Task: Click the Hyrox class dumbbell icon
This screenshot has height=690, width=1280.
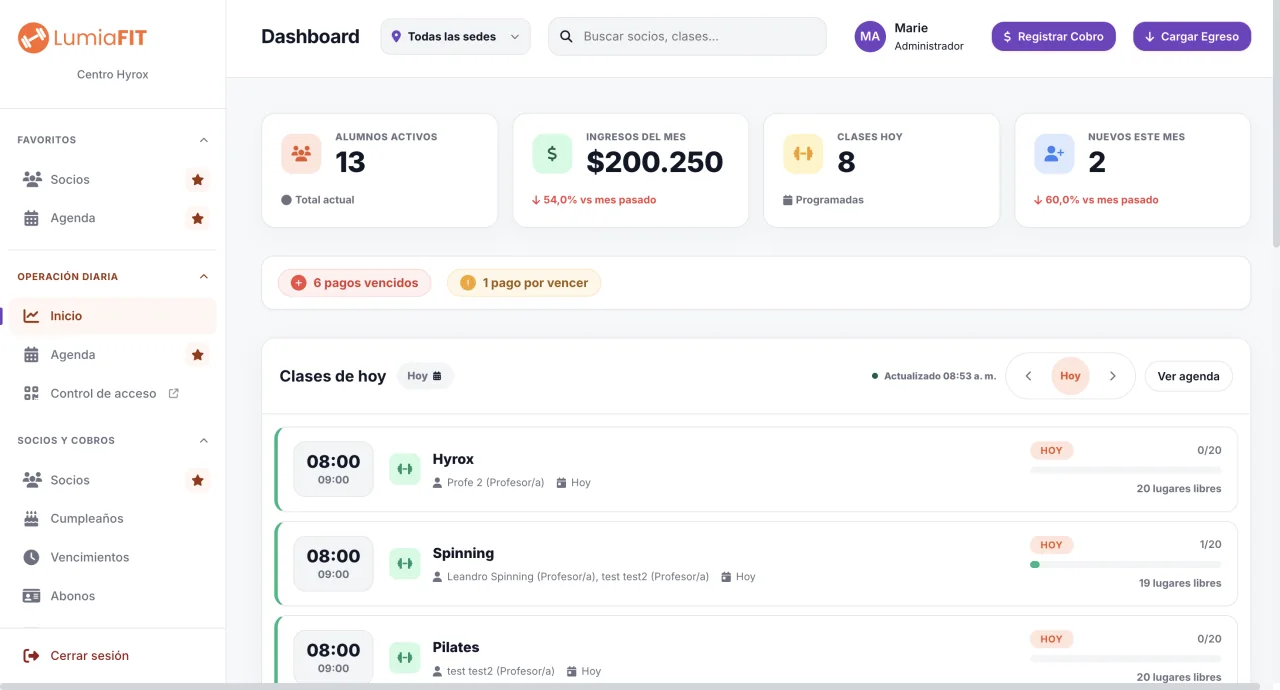Action: point(405,469)
